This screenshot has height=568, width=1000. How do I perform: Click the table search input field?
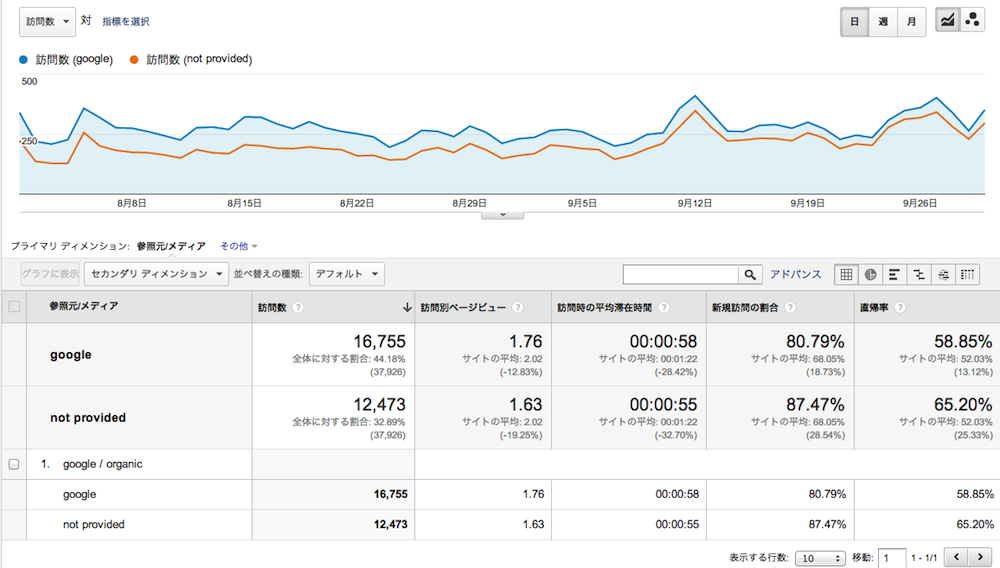(x=681, y=274)
